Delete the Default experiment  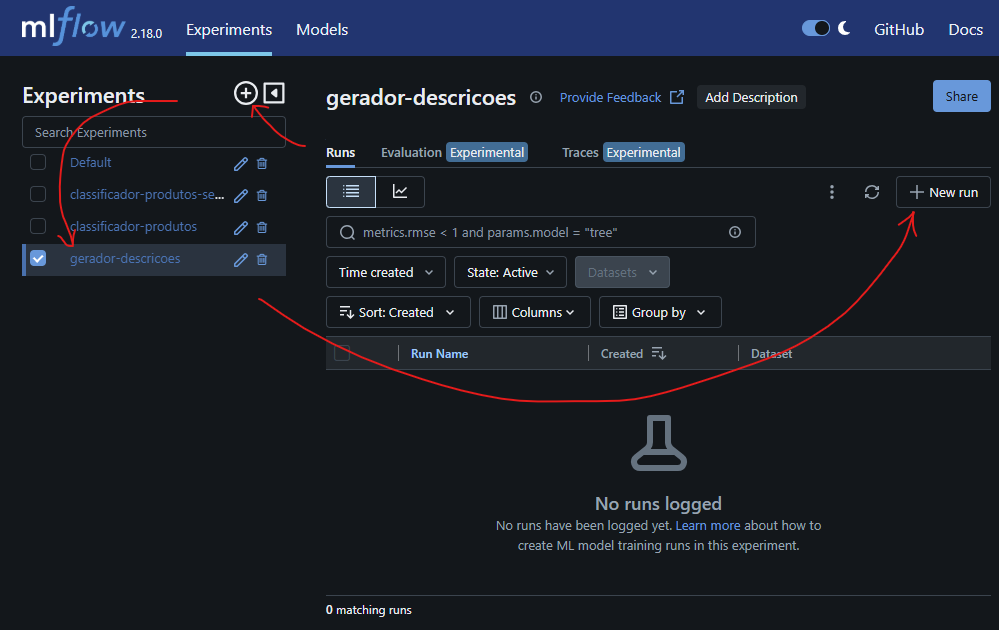tap(262, 164)
